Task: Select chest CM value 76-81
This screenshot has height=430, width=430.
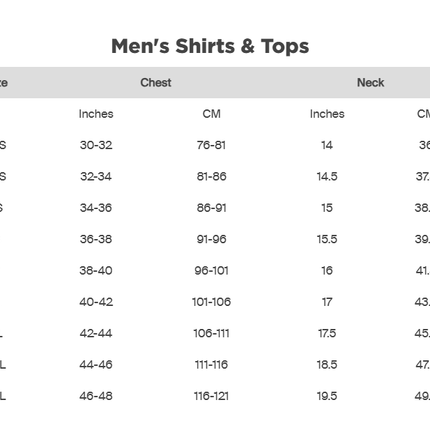Action: tap(211, 145)
